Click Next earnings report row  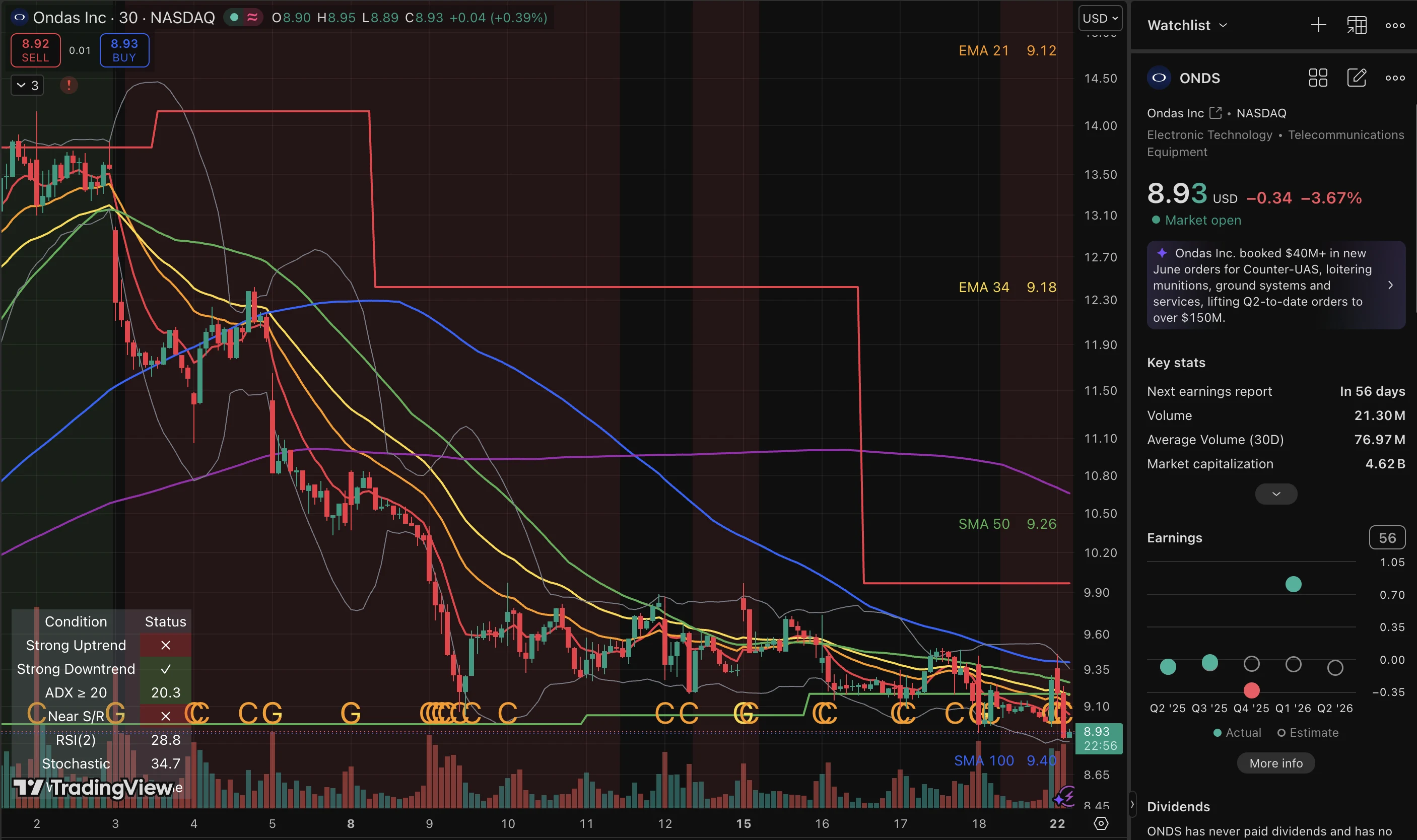[1275, 391]
